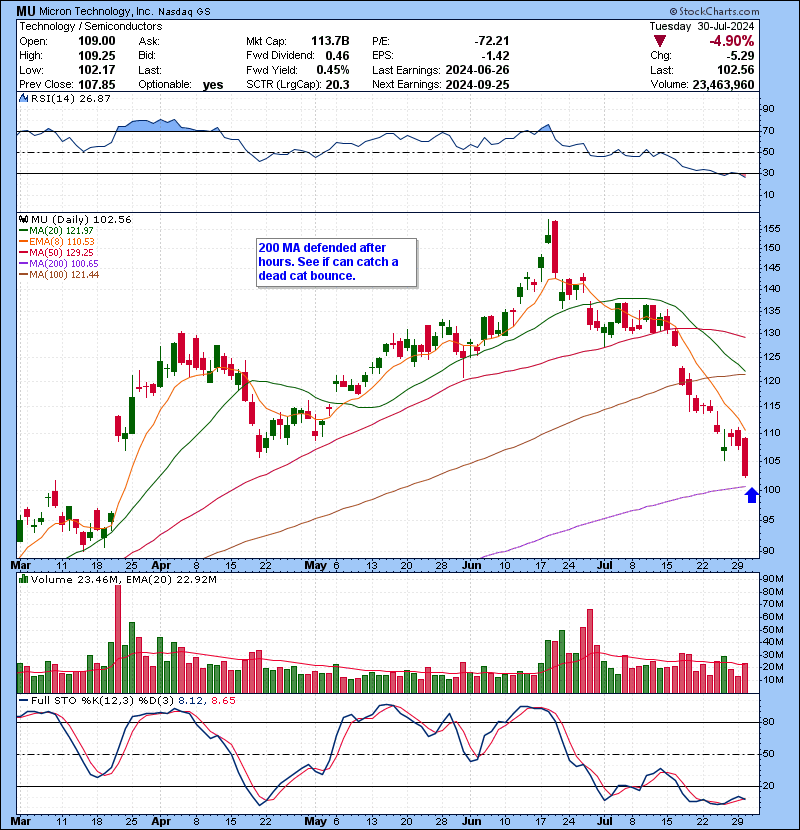Click the High value 109.25
The image size is (800, 830).
tap(96, 55)
